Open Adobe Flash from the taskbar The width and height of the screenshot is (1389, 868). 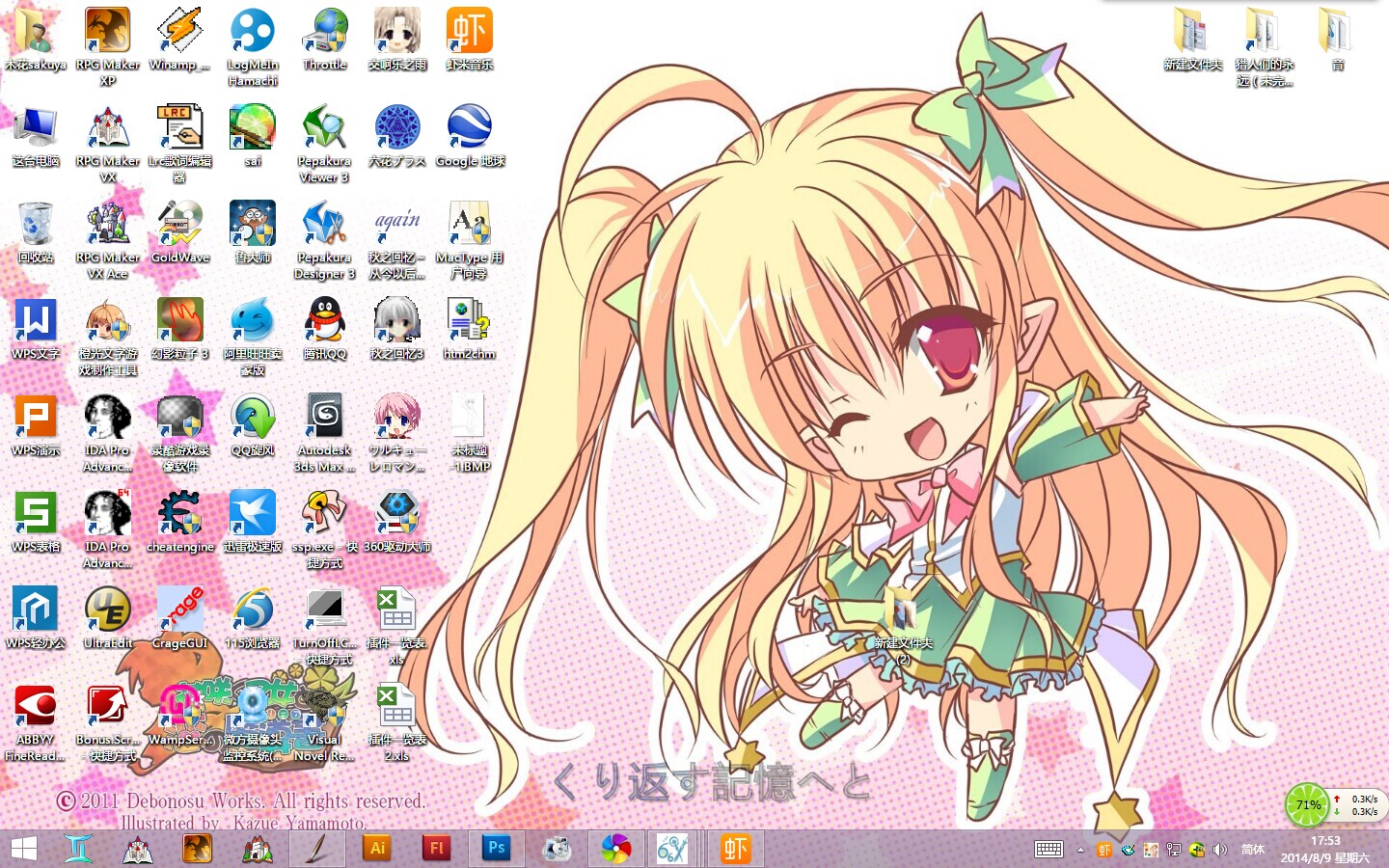(x=436, y=849)
